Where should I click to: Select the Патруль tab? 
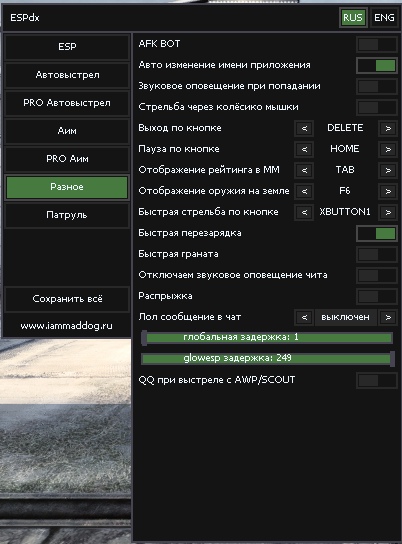tap(67, 215)
